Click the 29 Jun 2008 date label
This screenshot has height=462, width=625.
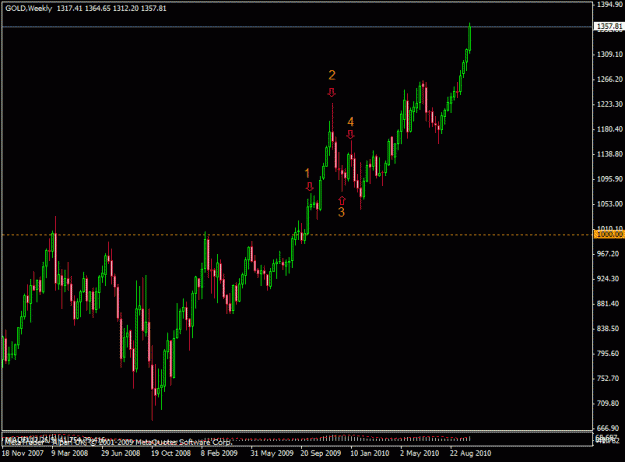point(120,453)
